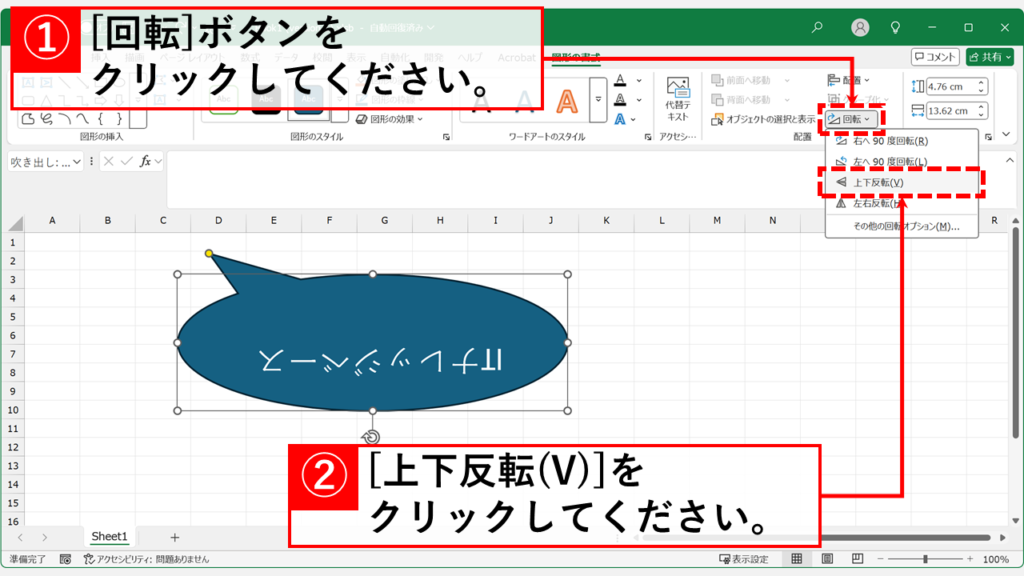The image size is (1024, 576).
Task: Click the text fill color A icon
Action: pyautogui.click(x=620, y=80)
